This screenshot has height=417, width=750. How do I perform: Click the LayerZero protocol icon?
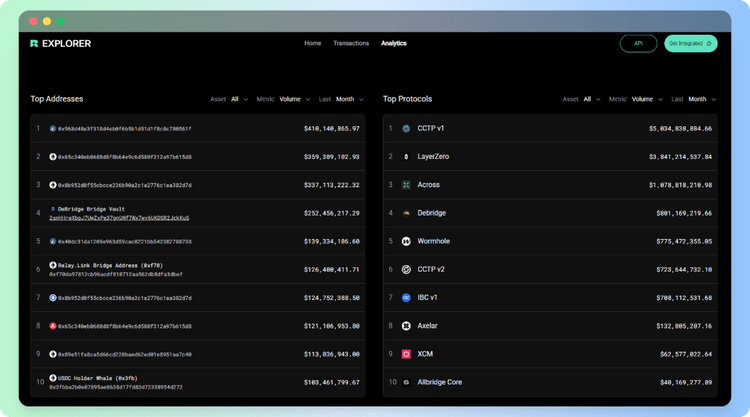406,157
